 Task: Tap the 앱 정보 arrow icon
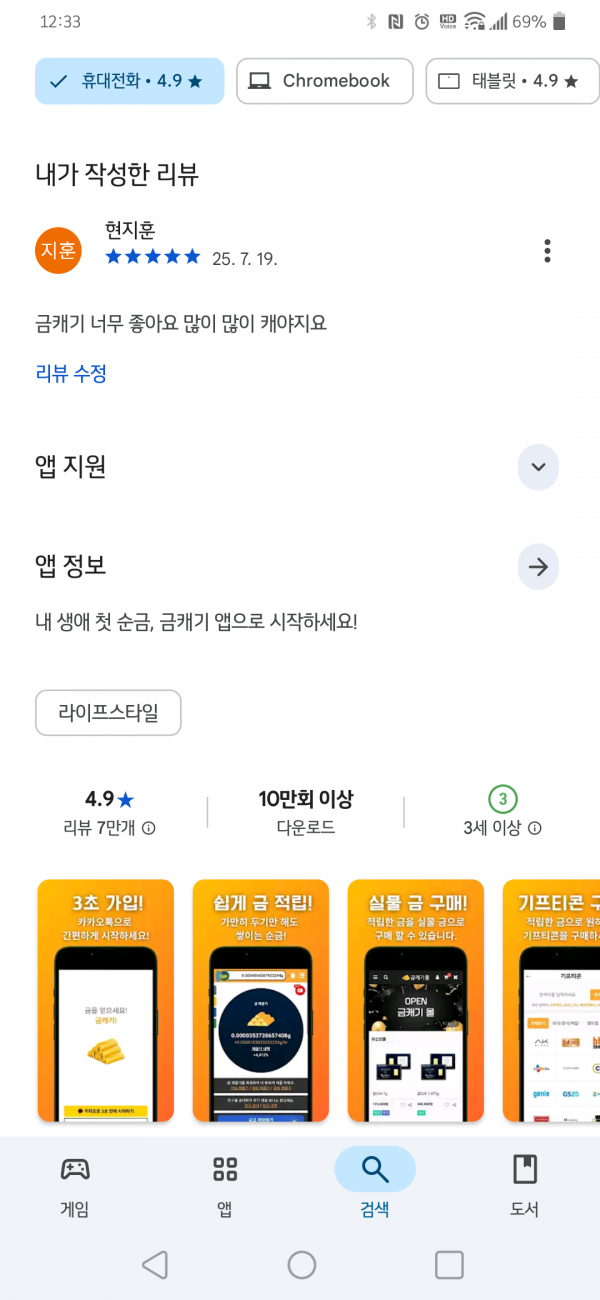coord(538,567)
